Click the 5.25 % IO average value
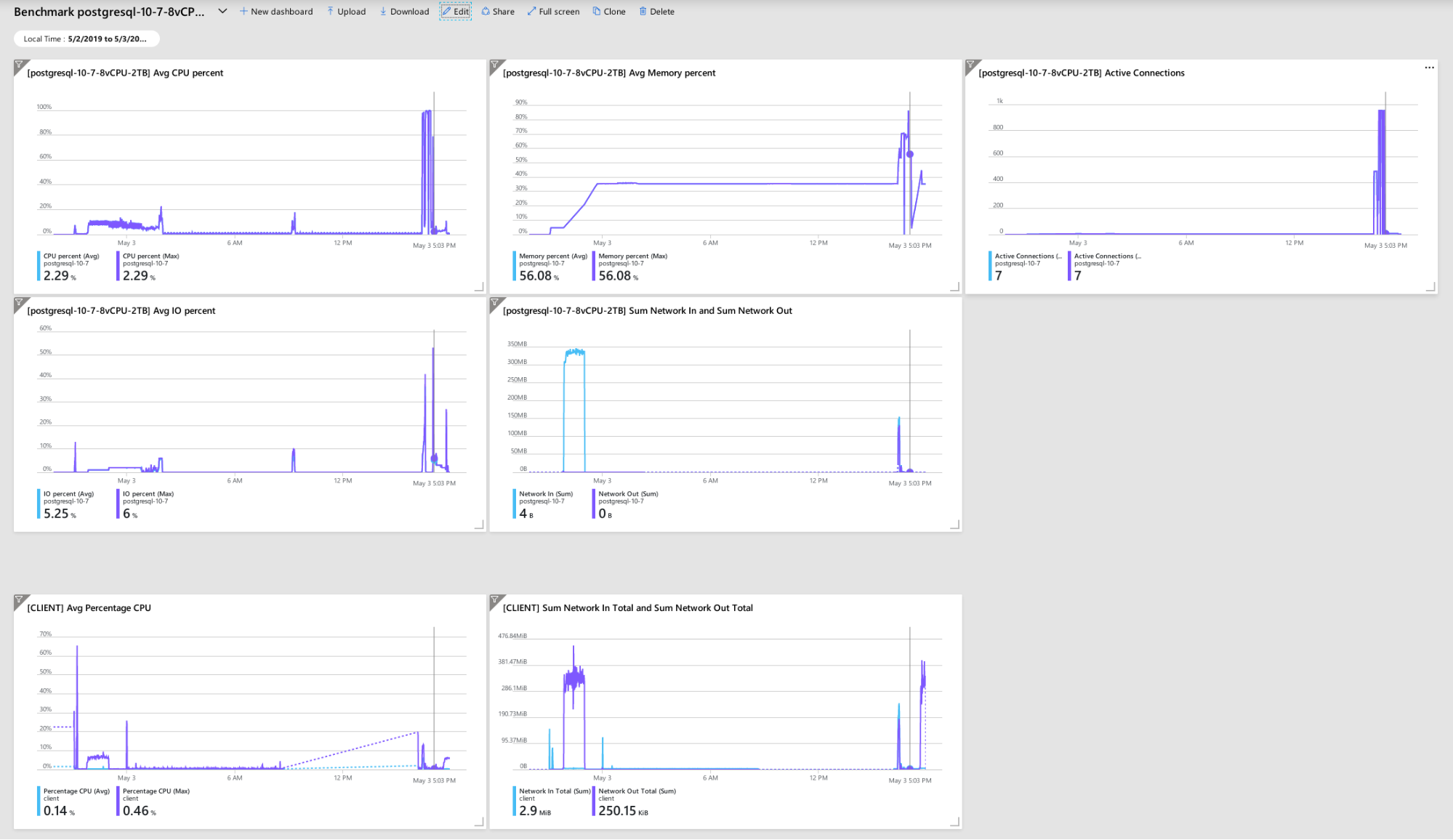Image resolution: width=1453 pixels, height=840 pixels. [60, 514]
